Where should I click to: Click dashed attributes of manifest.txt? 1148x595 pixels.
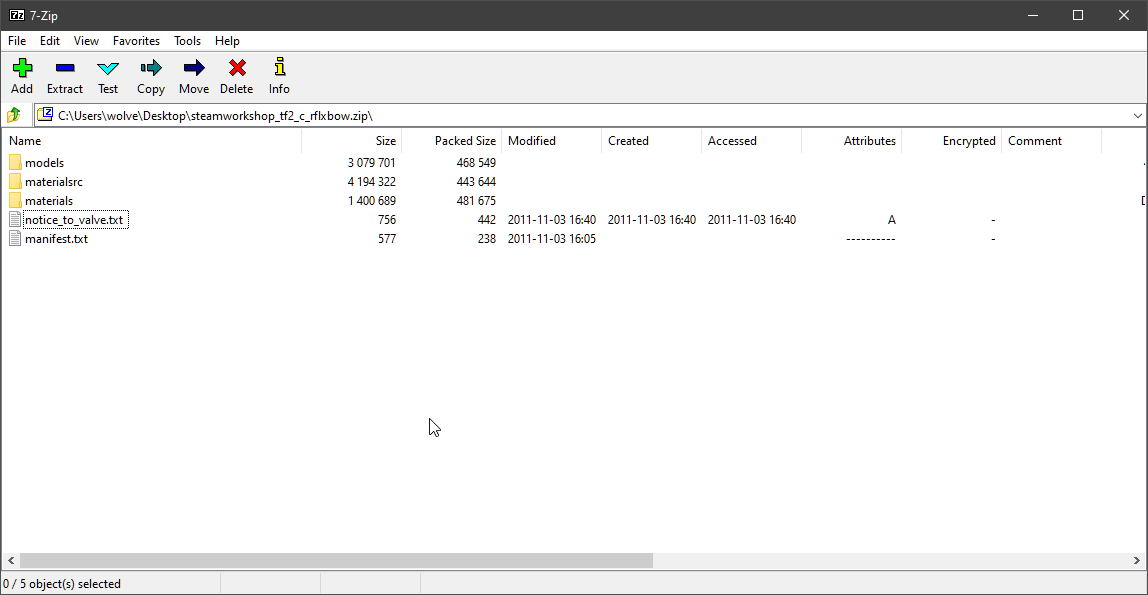[x=871, y=239]
